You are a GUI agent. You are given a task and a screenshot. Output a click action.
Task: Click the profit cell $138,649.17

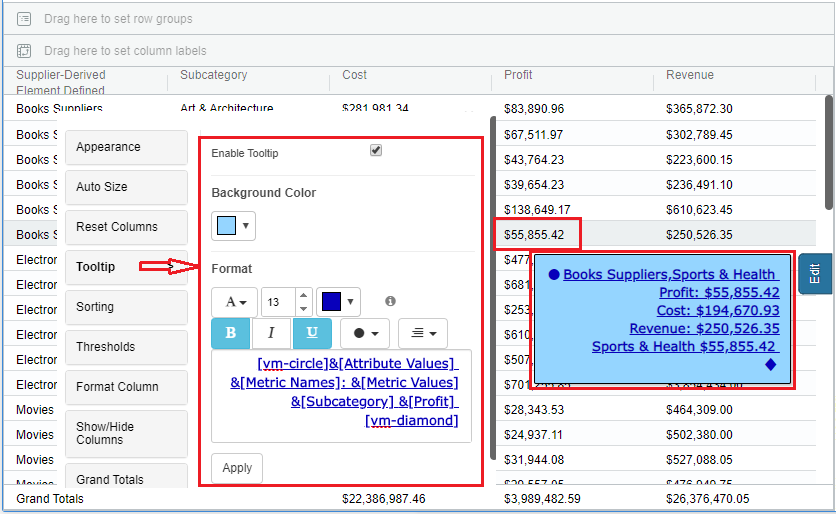[537, 210]
